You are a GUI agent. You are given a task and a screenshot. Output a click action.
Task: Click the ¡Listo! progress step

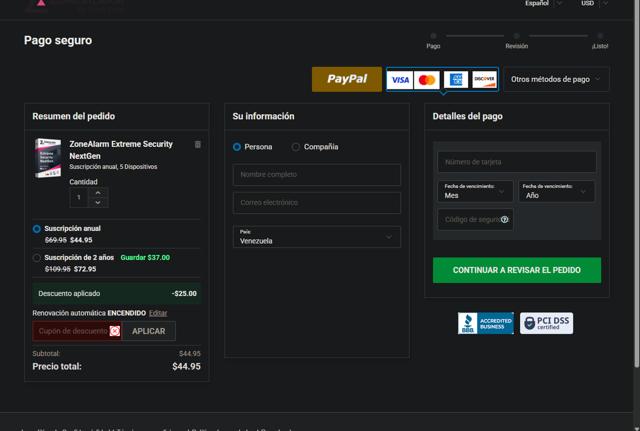click(x=600, y=41)
